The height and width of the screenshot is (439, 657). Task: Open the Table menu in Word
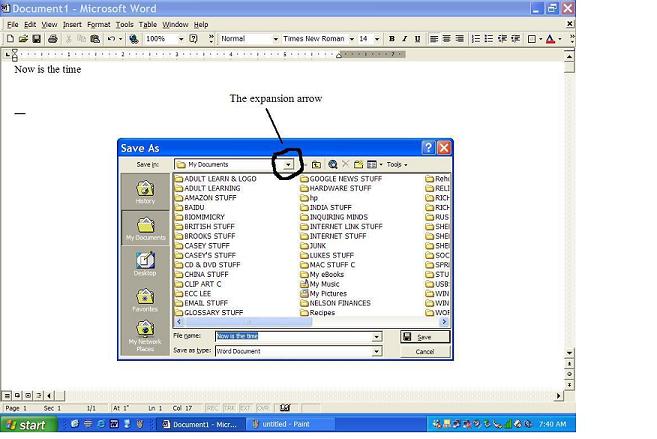click(148, 24)
